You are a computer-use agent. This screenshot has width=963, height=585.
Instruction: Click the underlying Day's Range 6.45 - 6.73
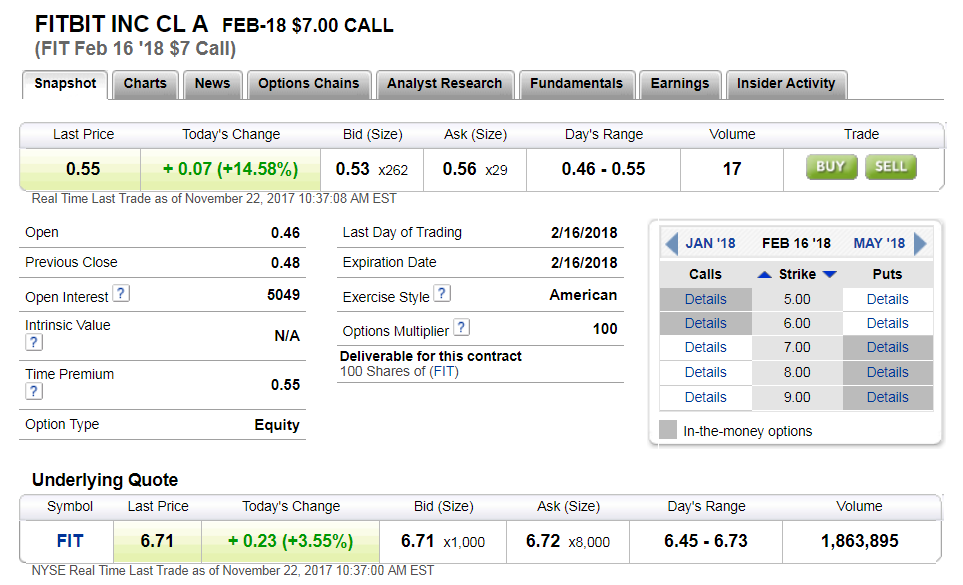pyautogui.click(x=706, y=541)
